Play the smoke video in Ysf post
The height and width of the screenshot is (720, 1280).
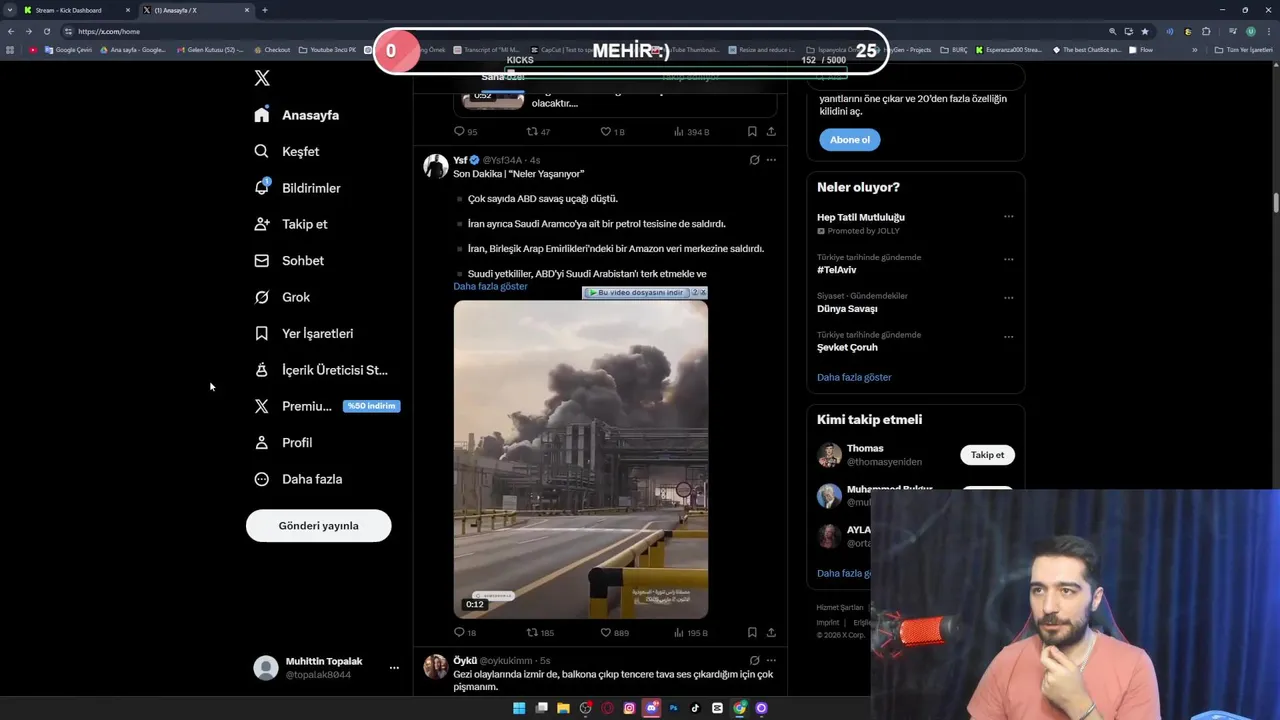tap(581, 459)
